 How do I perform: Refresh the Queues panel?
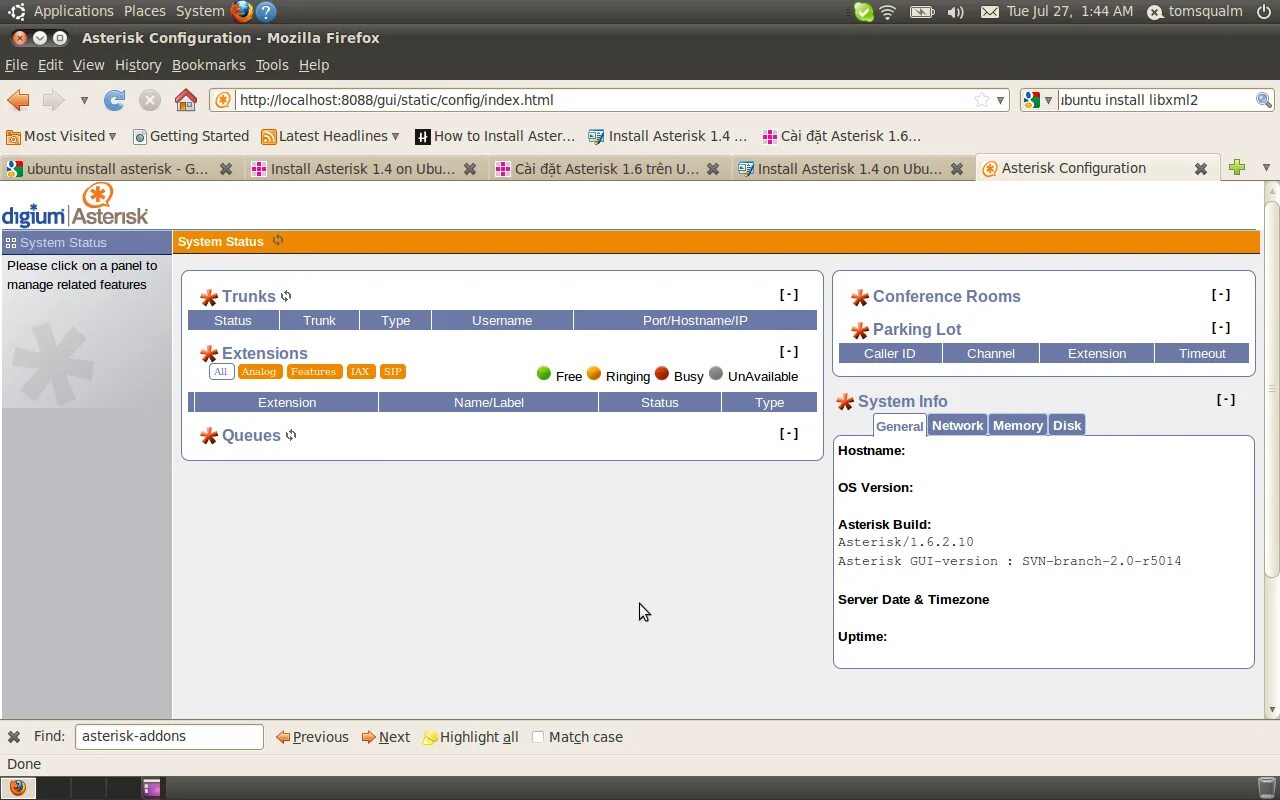[291, 435]
